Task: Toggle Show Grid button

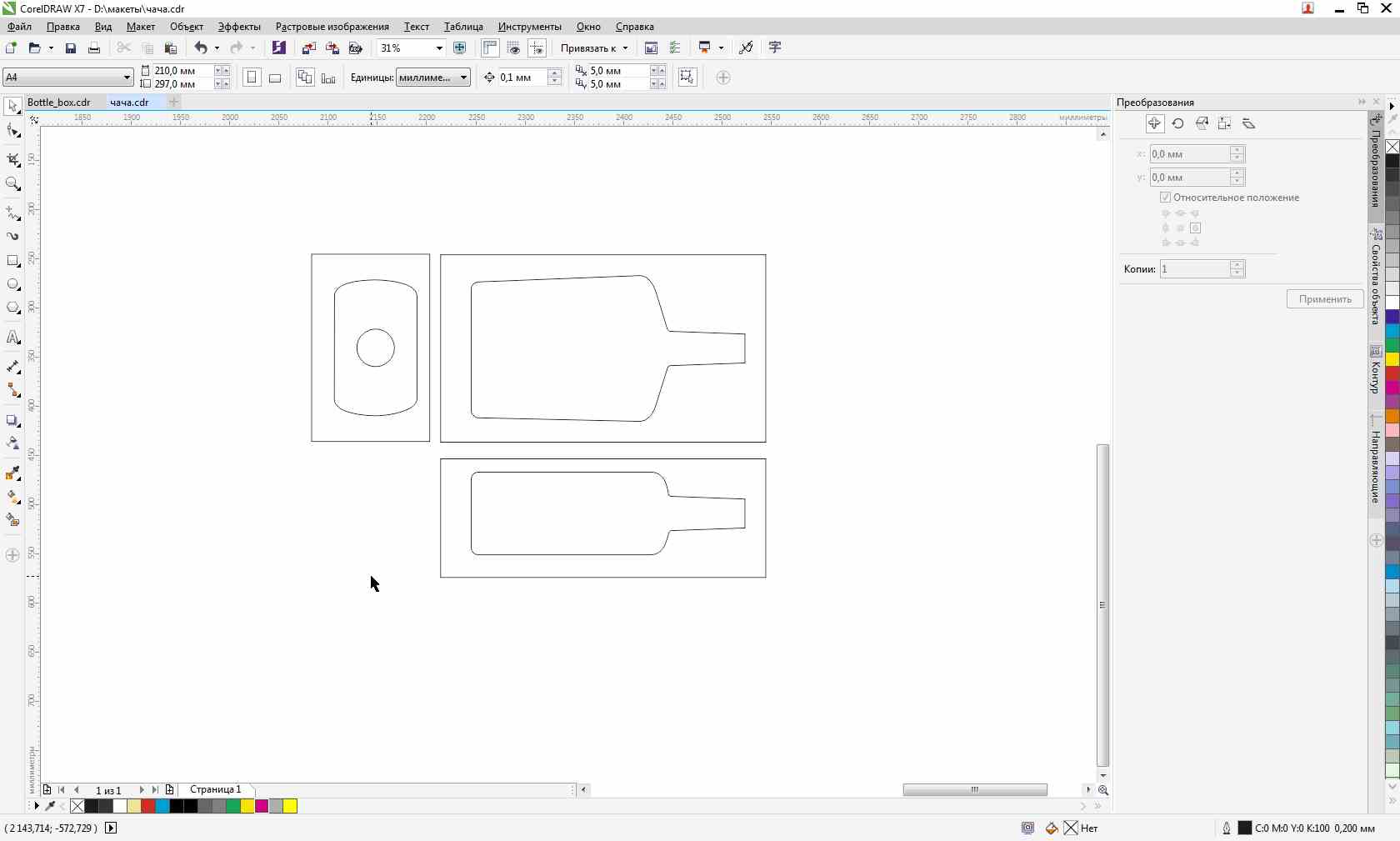Action: 513,48
